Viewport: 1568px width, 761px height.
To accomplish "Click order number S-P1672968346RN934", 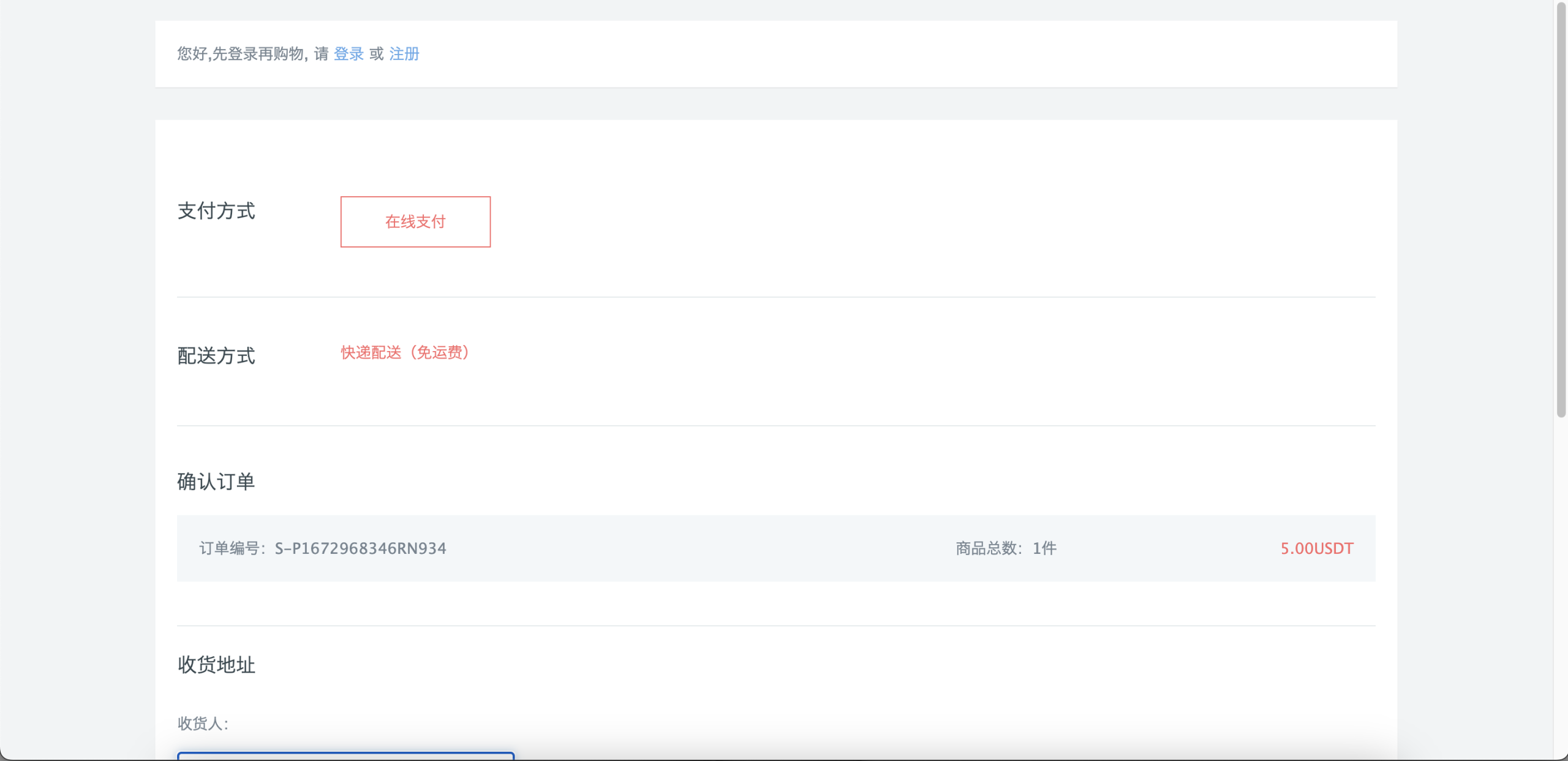I will tap(360, 548).
